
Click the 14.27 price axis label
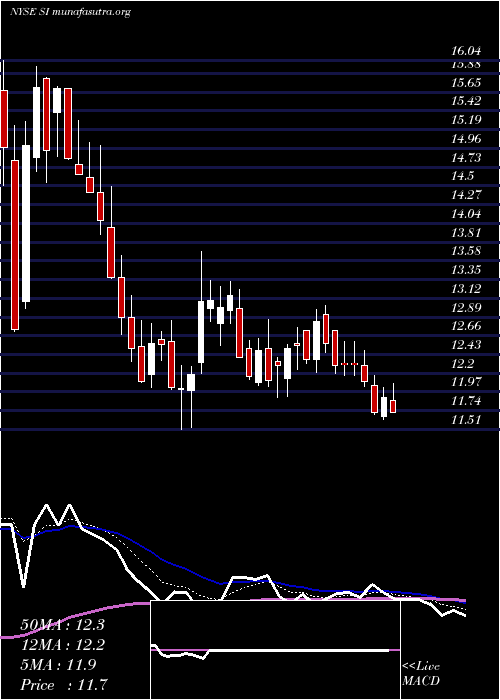pos(466,195)
